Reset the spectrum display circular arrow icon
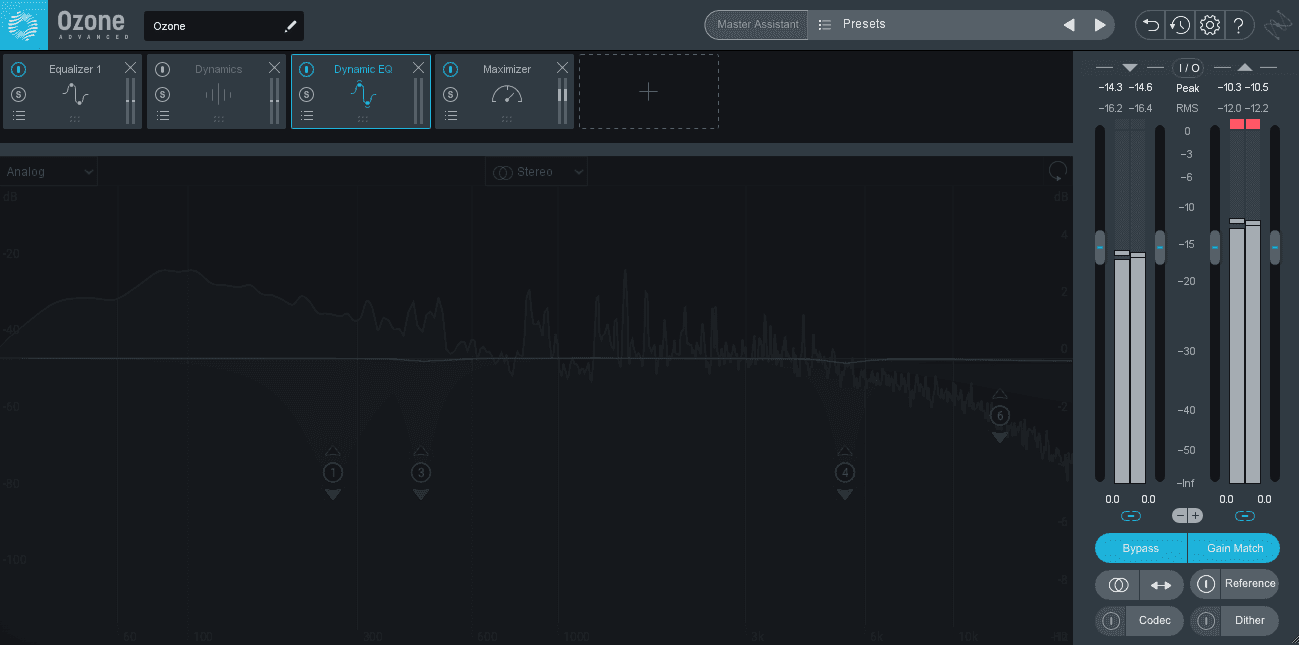This screenshot has height=645, width=1299. coord(1057,171)
